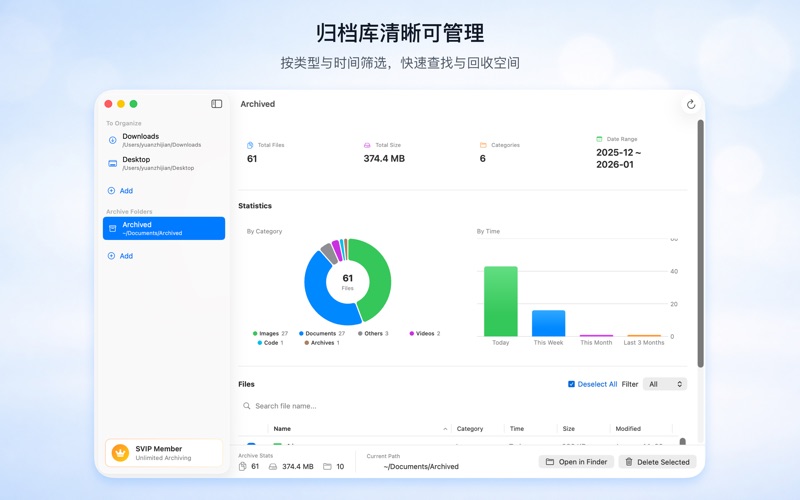
Task: Add a folder under To Organize
Action: click(x=120, y=190)
